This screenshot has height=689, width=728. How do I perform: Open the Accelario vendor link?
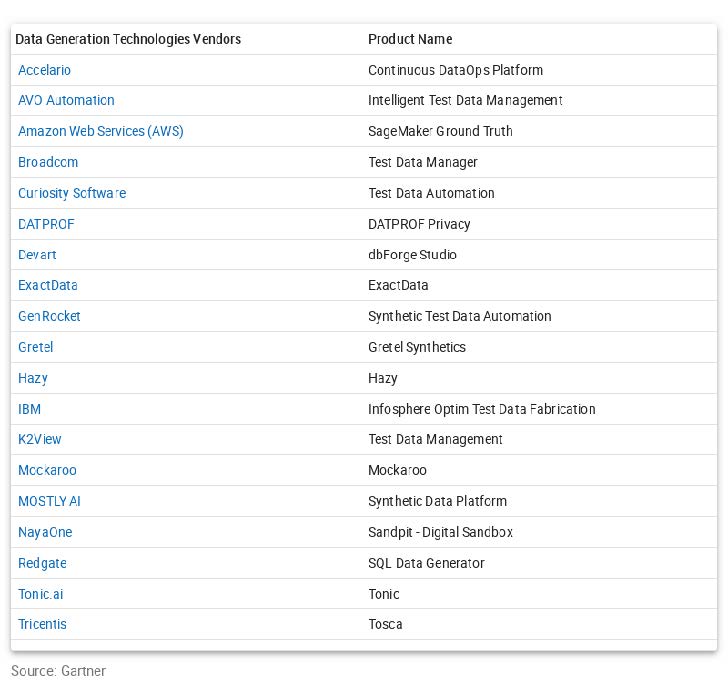[x=45, y=70]
